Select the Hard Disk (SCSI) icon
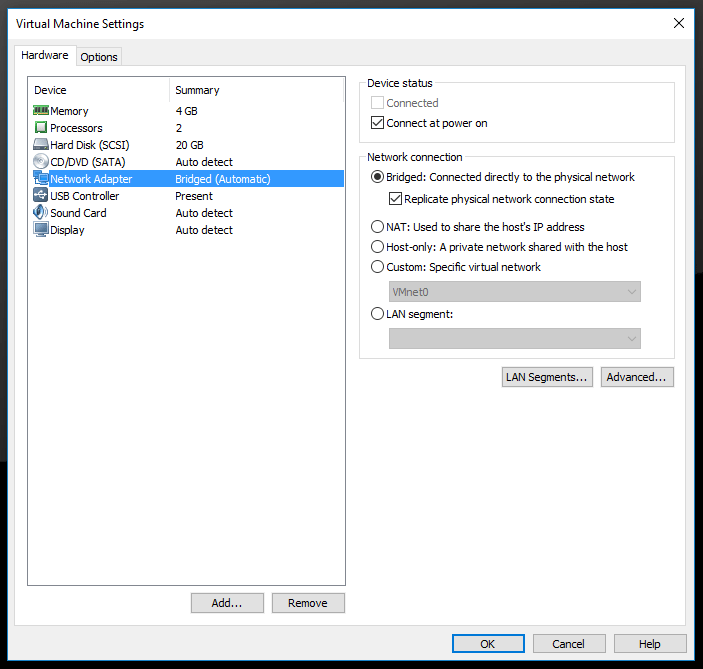This screenshot has width=703, height=669. [41, 145]
